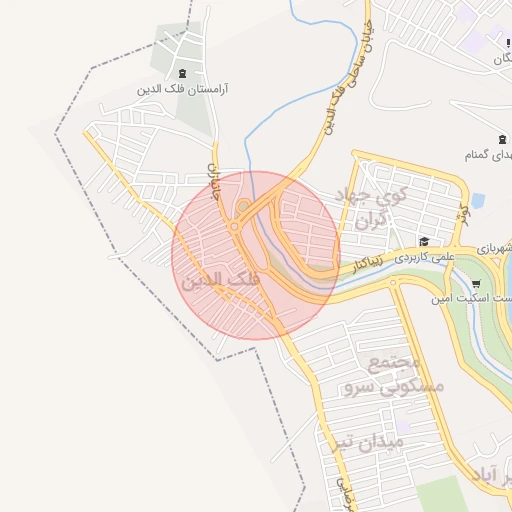Click the خیابان ساحلی فلک الدین road label
Image resolution: width=512 pixels, height=512 pixels.
click(349, 76)
